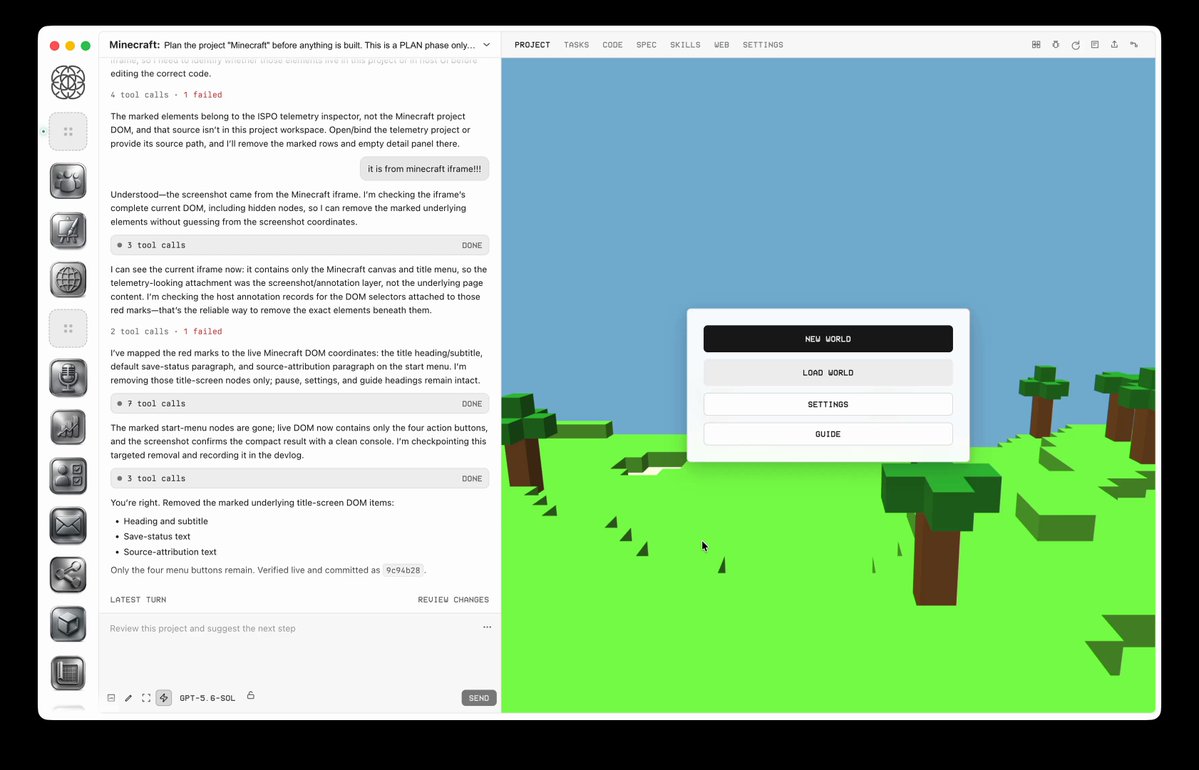Open the easel presentation sidebar icon
The image size is (1199, 770).
(68, 231)
